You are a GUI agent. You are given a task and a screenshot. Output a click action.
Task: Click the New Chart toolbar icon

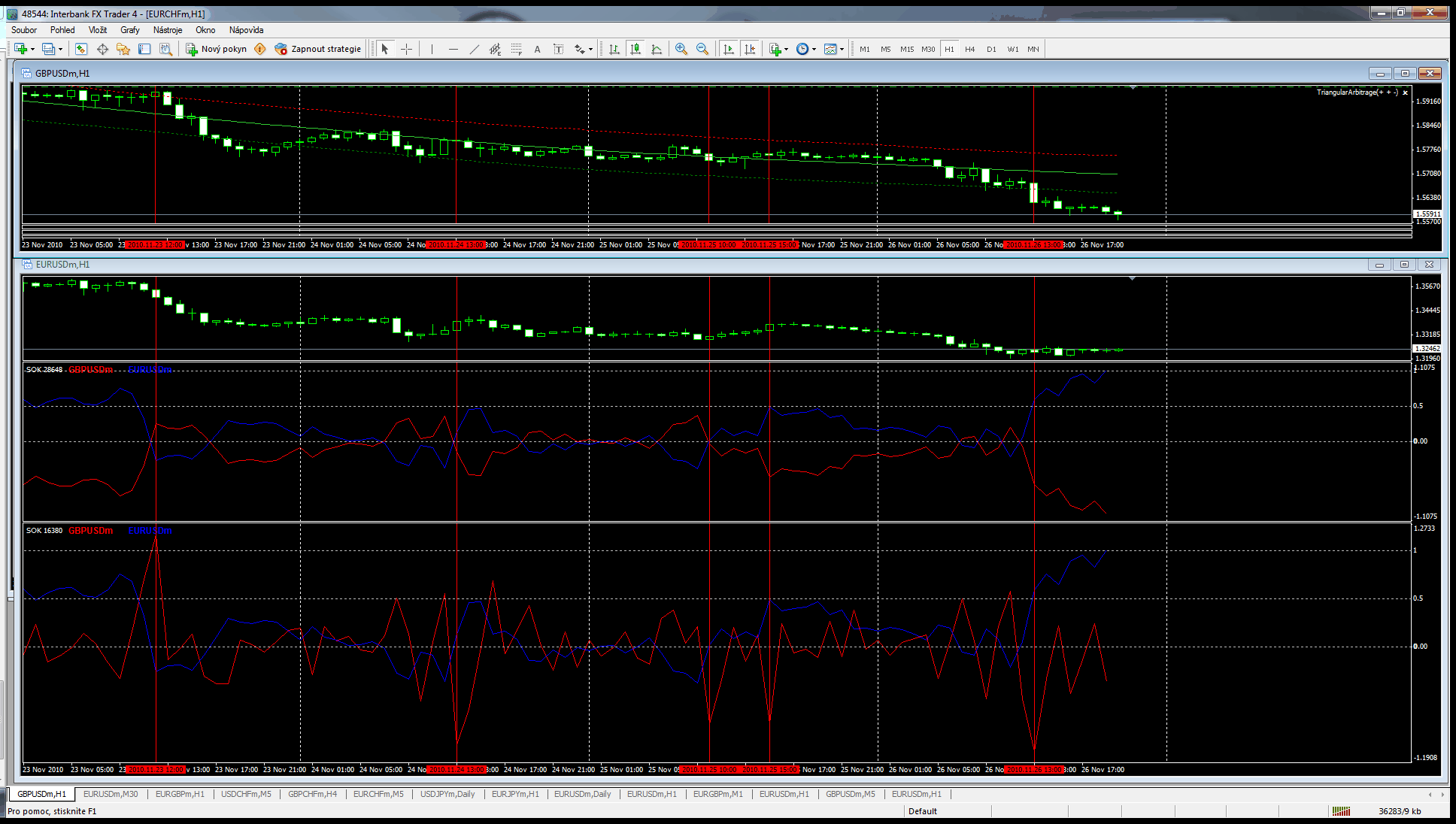pos(20,49)
